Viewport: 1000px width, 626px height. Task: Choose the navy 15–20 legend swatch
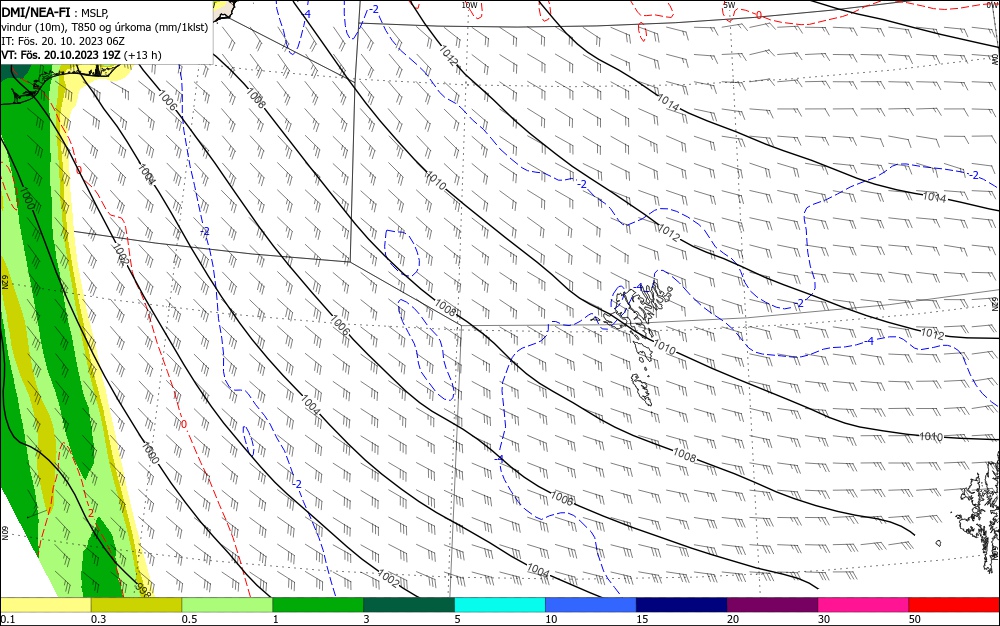[682, 605]
